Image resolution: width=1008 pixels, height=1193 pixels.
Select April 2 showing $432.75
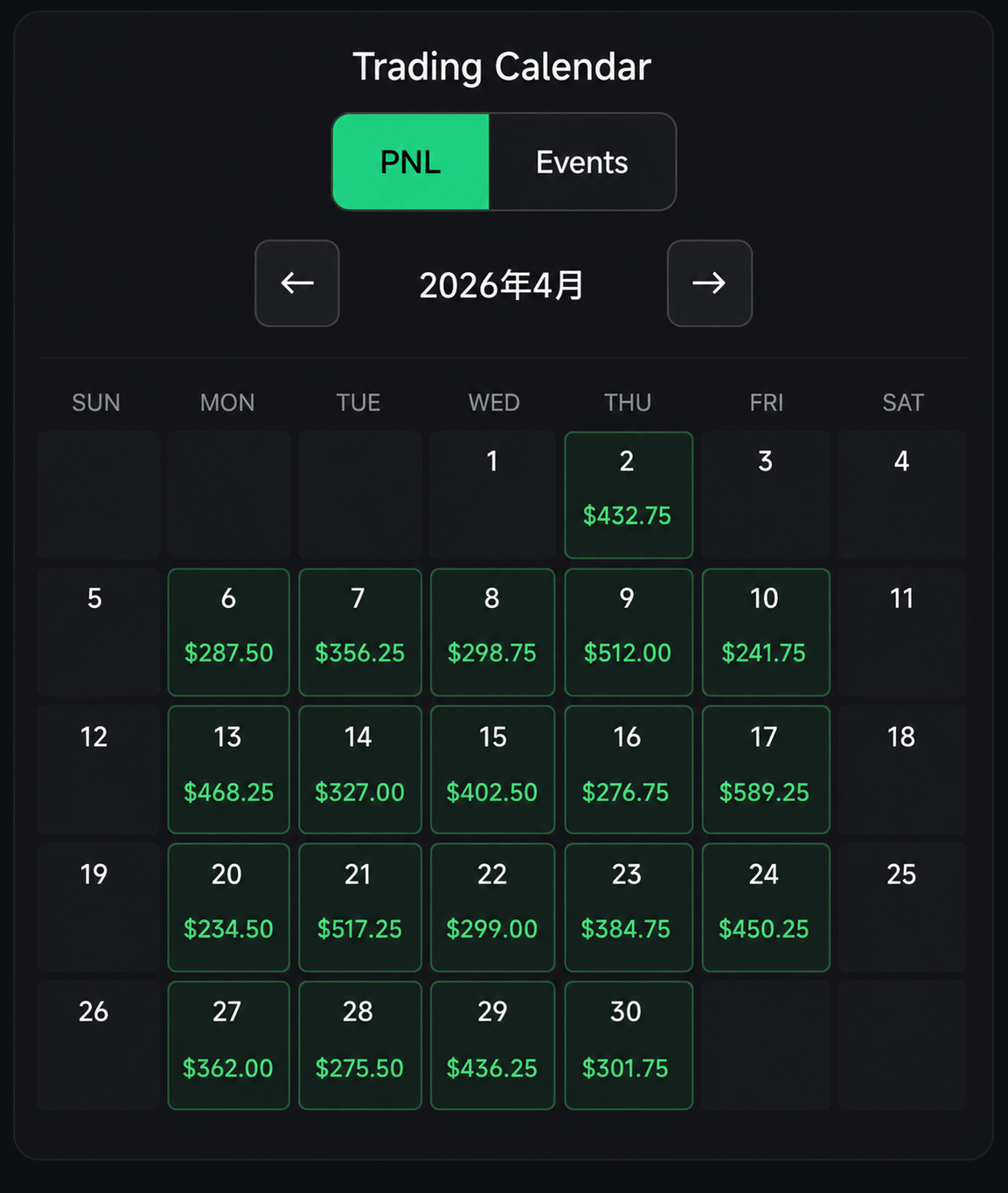pos(629,495)
